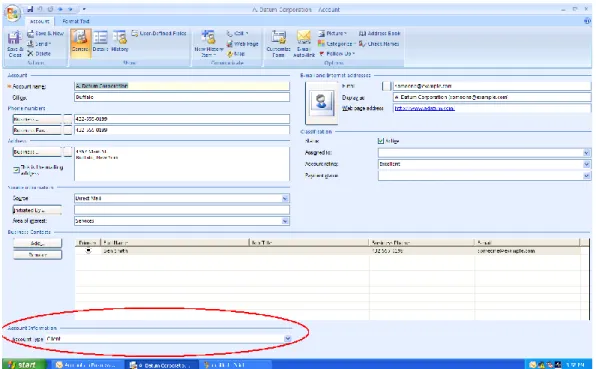Open the small arrow beside Business address button

point(68,152)
